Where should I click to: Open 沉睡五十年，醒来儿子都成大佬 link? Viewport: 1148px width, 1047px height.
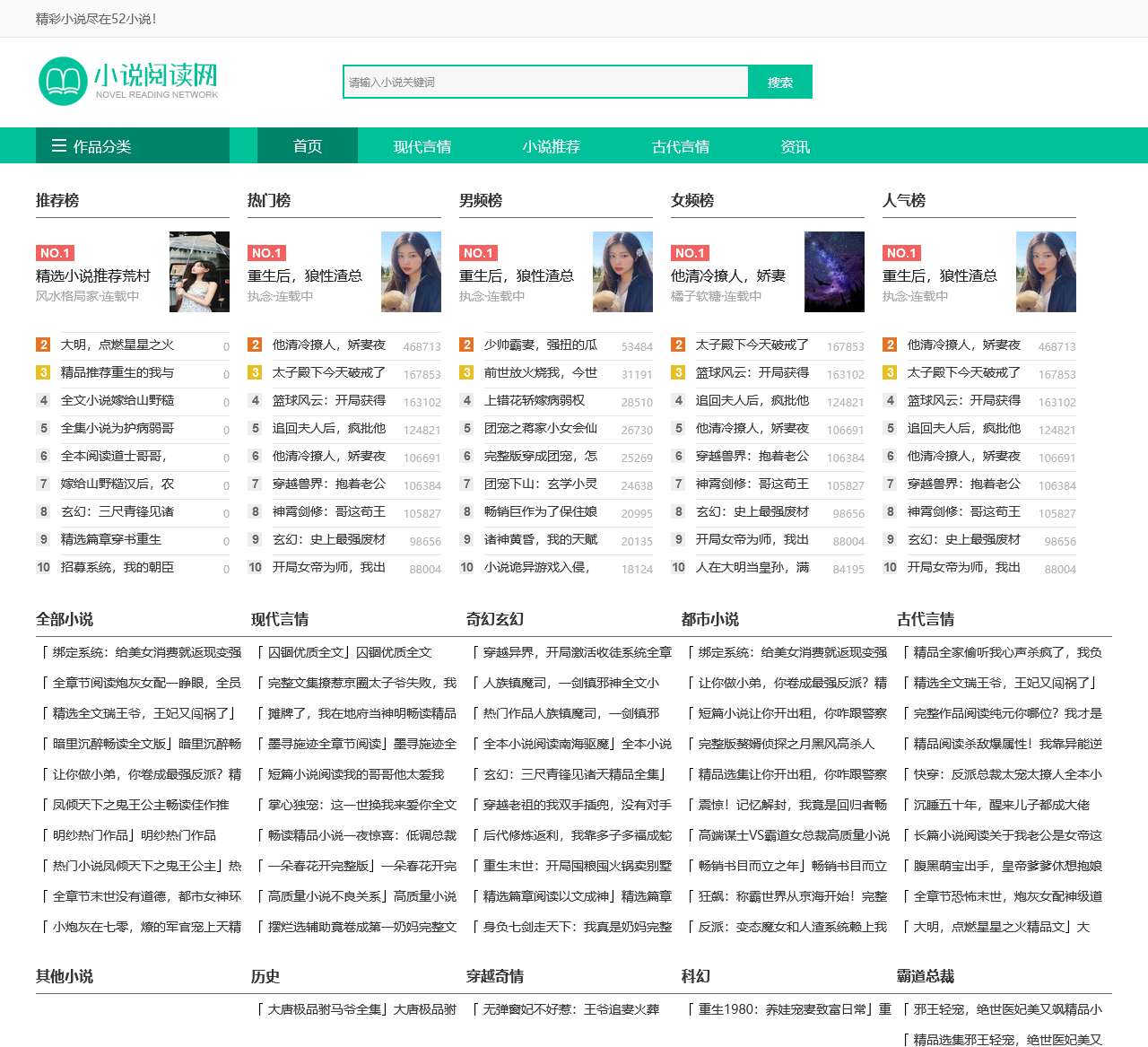point(1001,805)
